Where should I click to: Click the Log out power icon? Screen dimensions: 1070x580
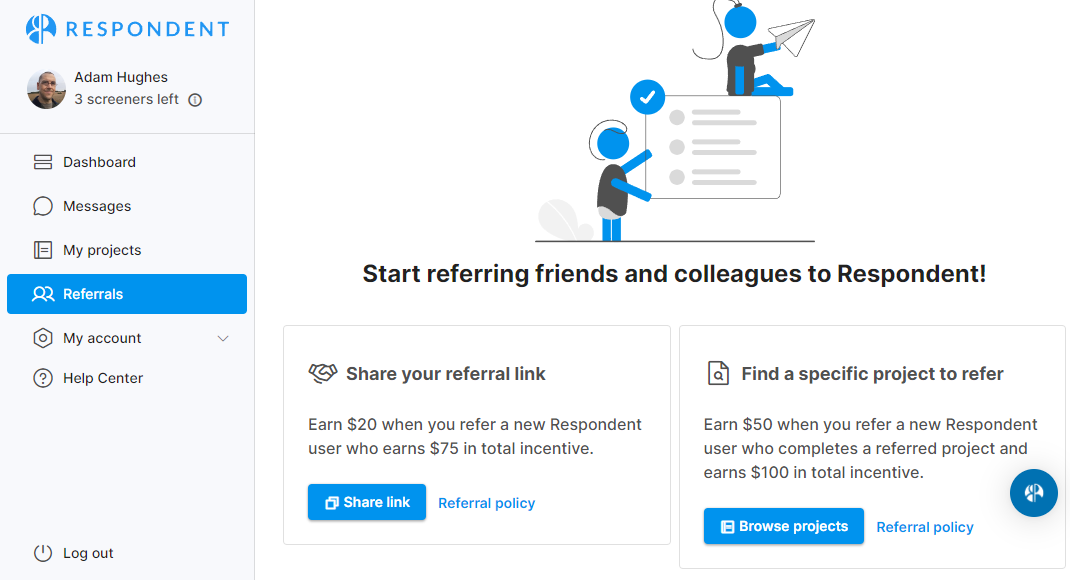click(43, 553)
